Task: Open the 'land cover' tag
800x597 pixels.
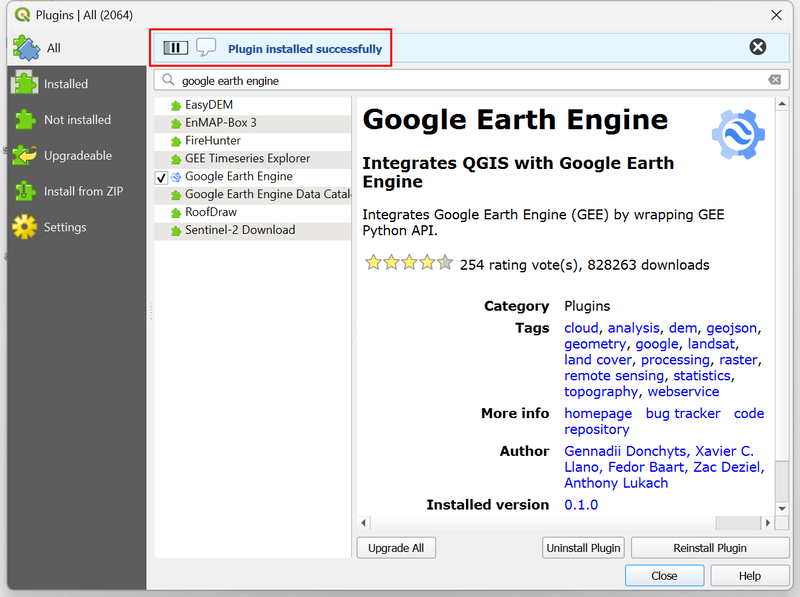Action: pos(598,360)
